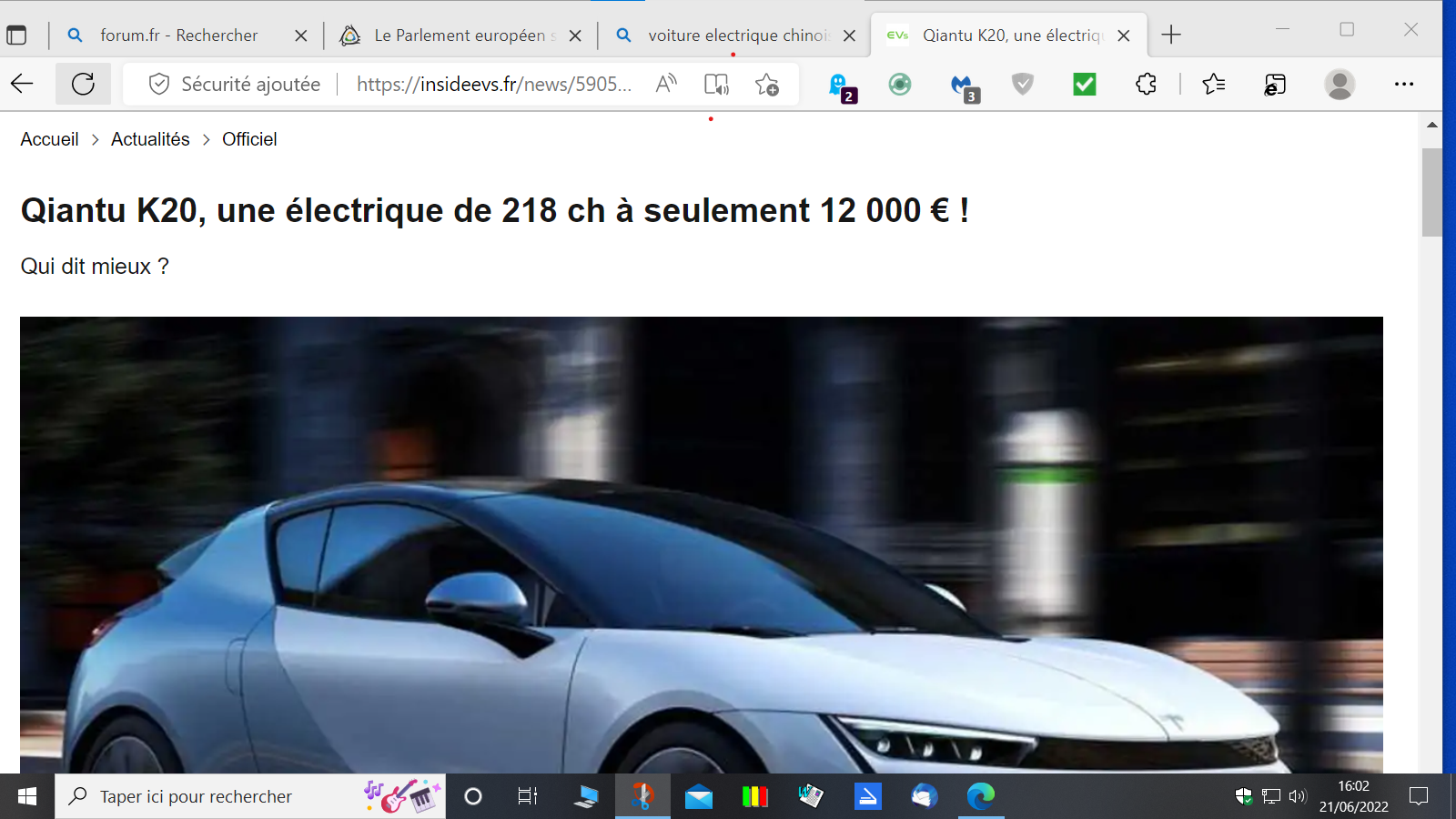Open the Favorites list icon

(1213, 84)
